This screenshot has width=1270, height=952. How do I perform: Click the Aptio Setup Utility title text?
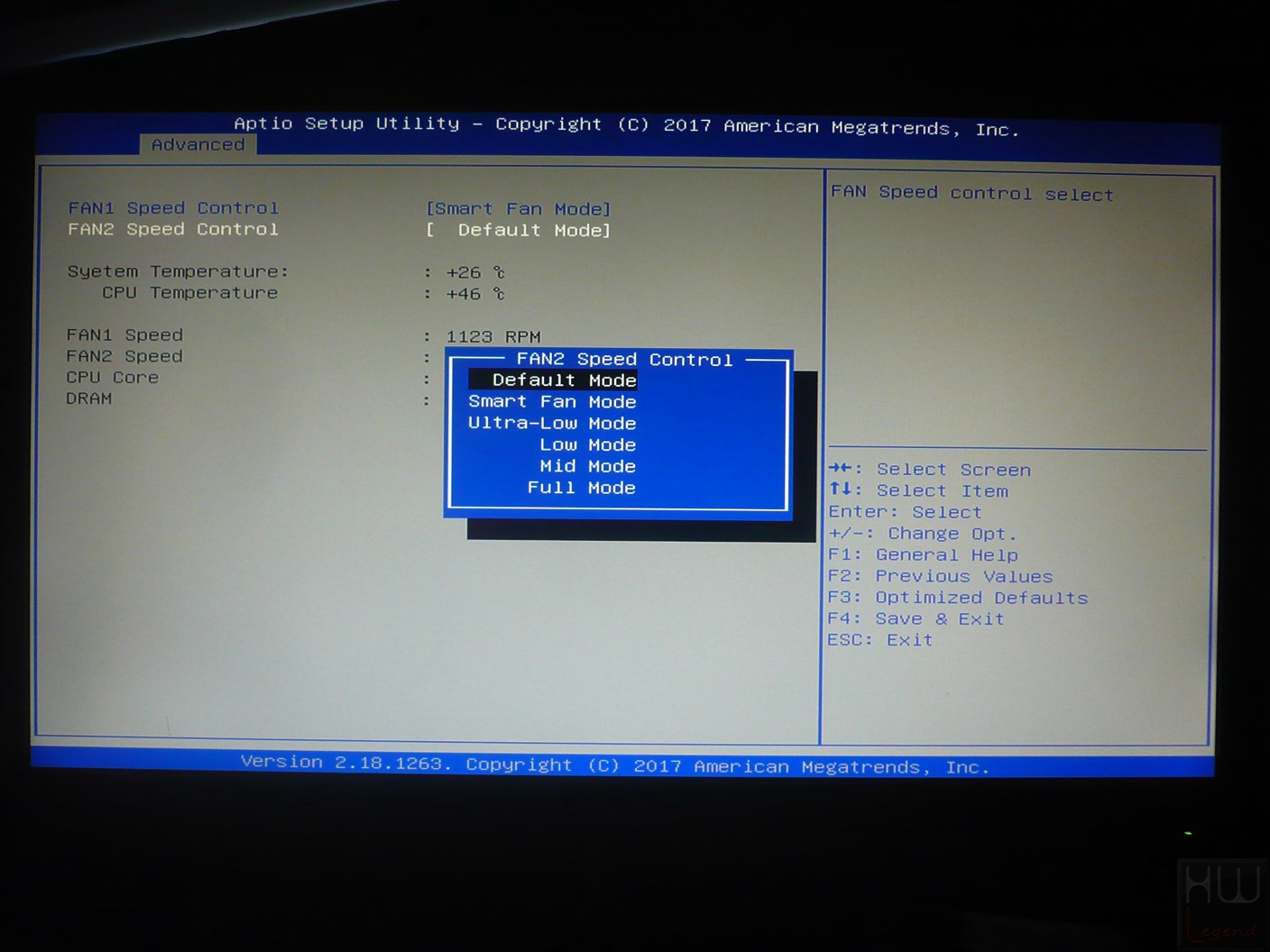(x=626, y=126)
